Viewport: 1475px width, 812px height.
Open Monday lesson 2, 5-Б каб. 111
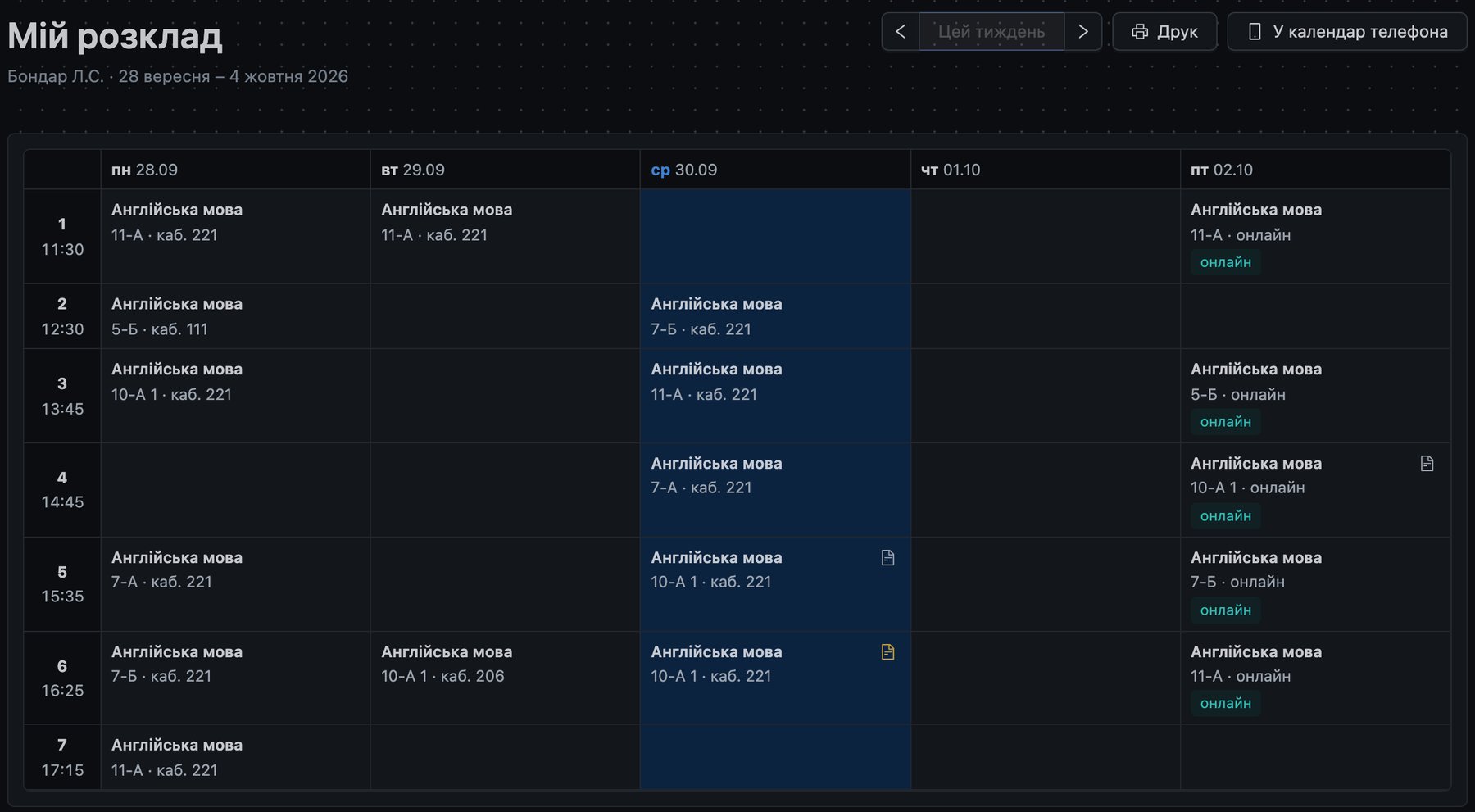click(235, 316)
